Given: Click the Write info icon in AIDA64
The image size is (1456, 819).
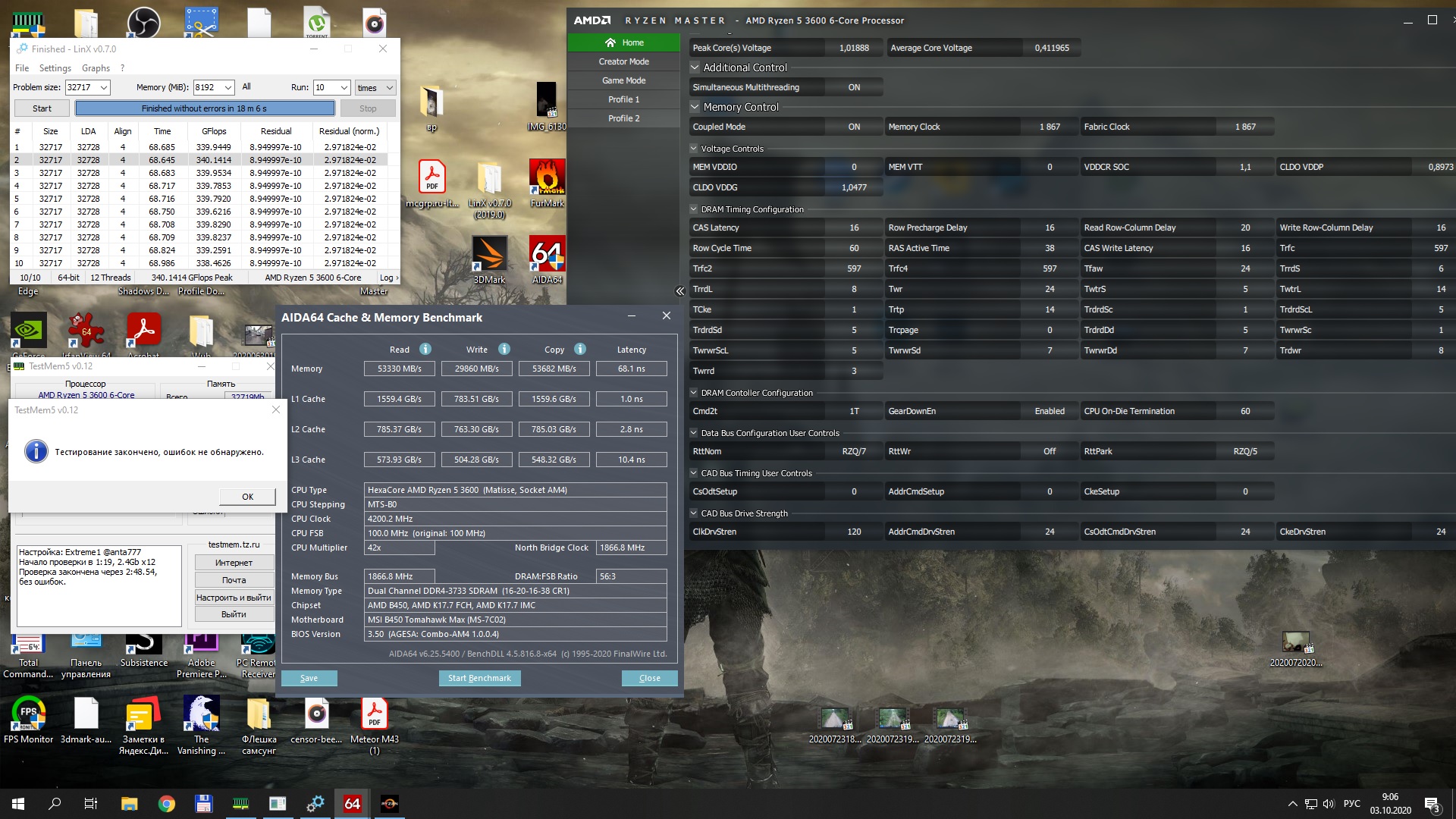Looking at the screenshot, I should [x=504, y=349].
